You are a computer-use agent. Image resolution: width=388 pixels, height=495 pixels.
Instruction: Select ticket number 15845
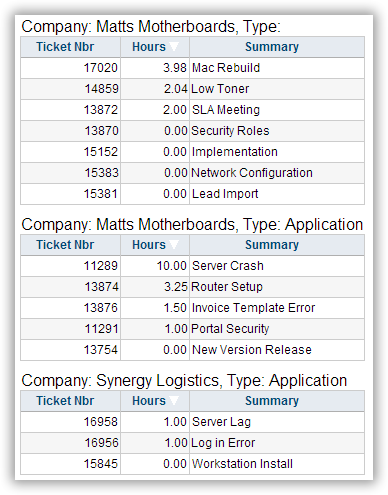(x=101, y=464)
